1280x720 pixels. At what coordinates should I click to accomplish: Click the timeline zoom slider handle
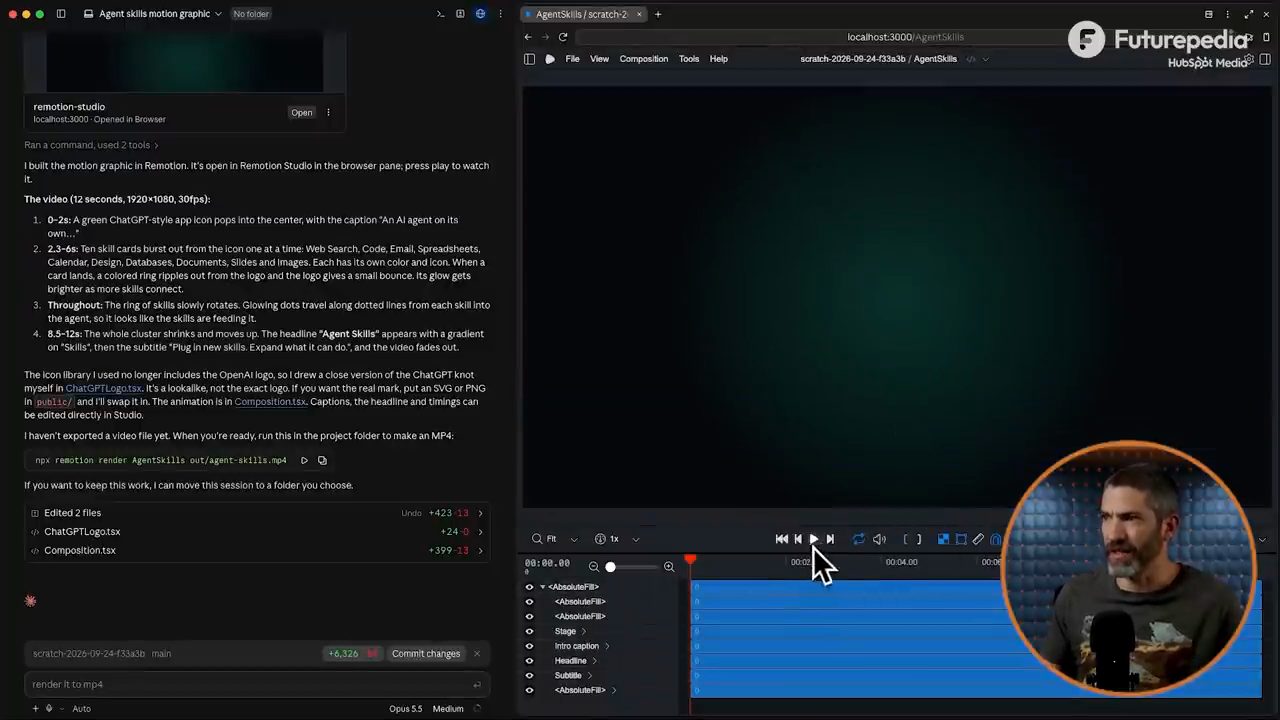point(610,567)
